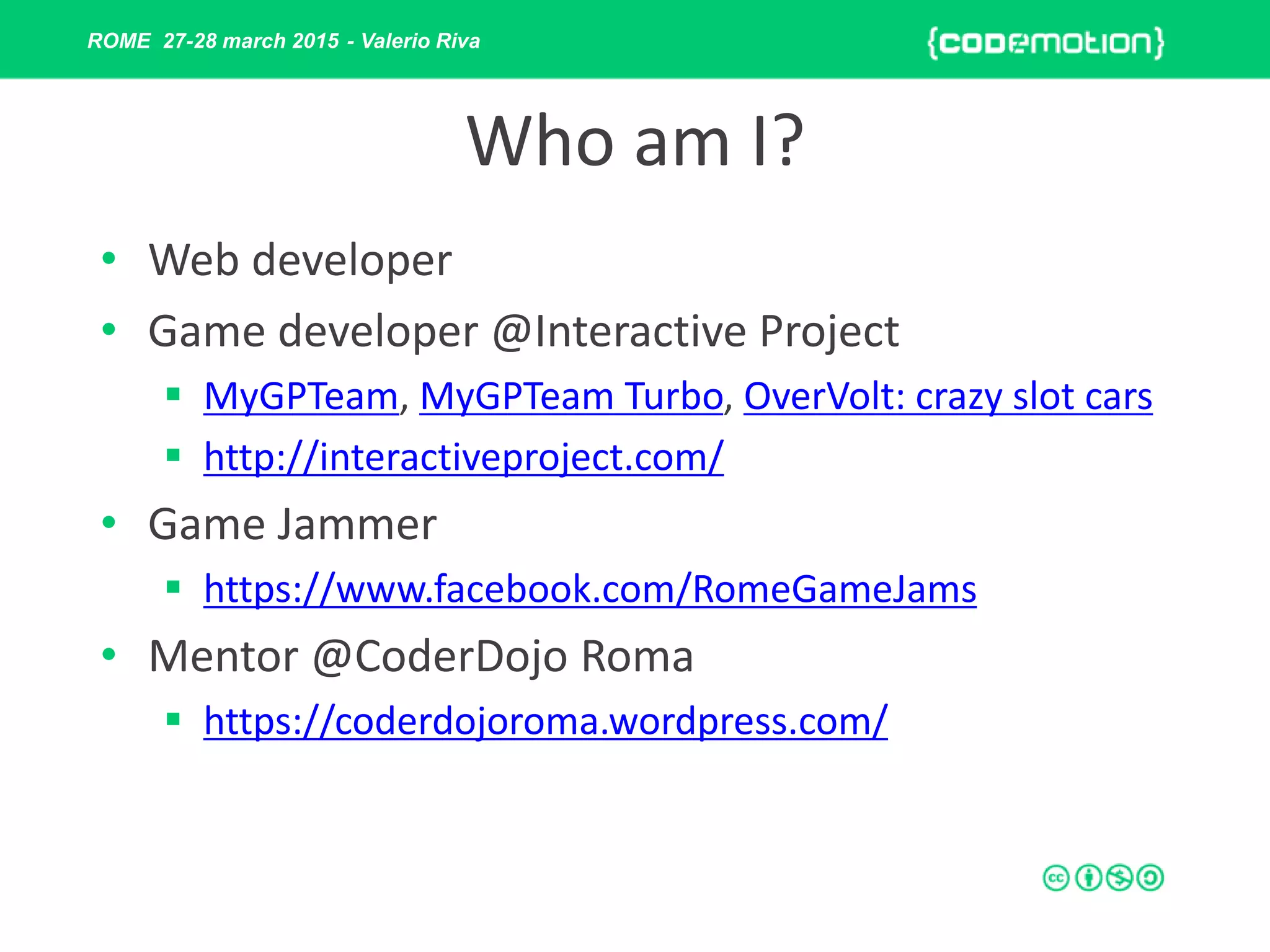
Task: Click the square bullet before the Facebook link
Action: coord(173,586)
